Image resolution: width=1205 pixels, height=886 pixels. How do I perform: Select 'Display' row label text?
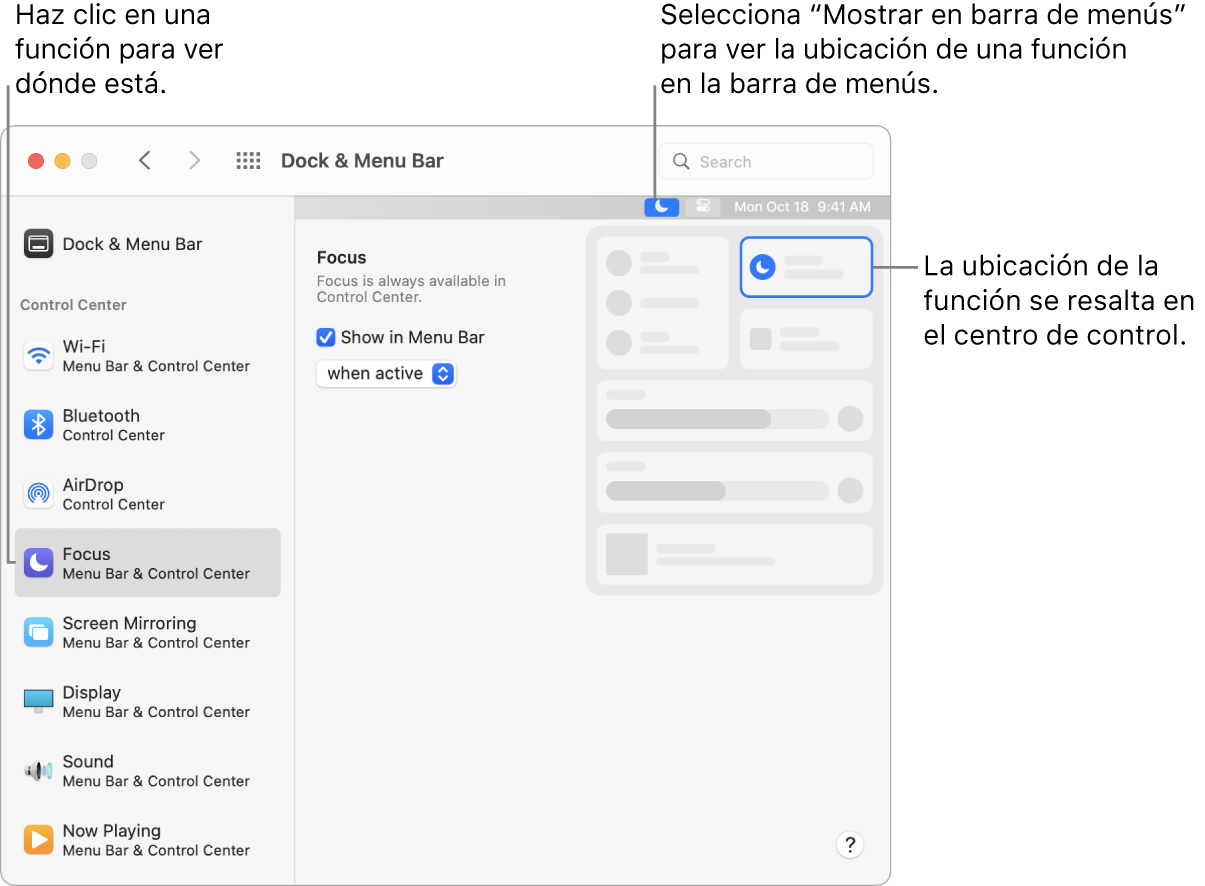(92, 692)
